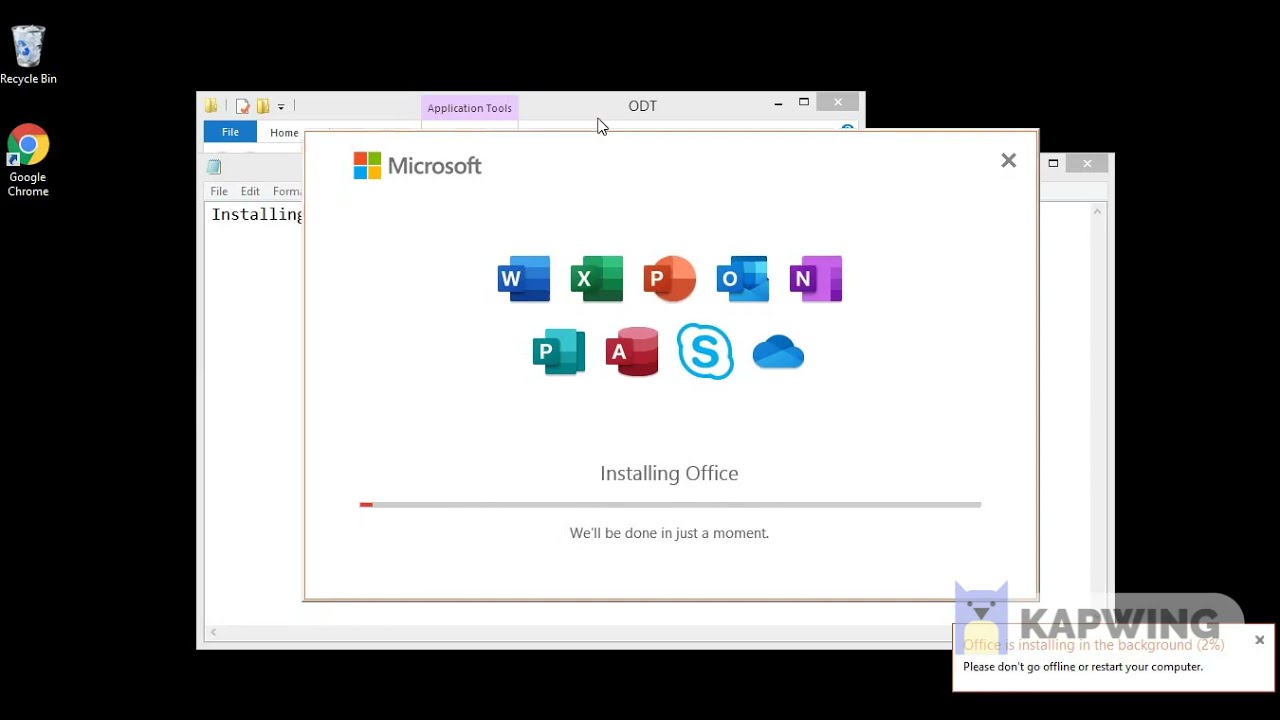Dismiss the background install notification
The height and width of the screenshot is (720, 1280).
click(x=1259, y=640)
